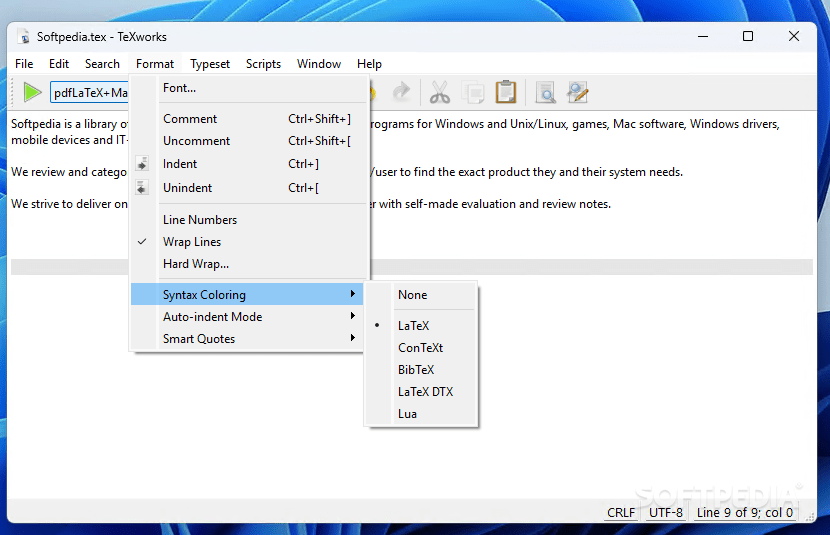Screen dimensions: 830x535
Task: Select BibTeX syntax coloring
Action: coord(421,370)
